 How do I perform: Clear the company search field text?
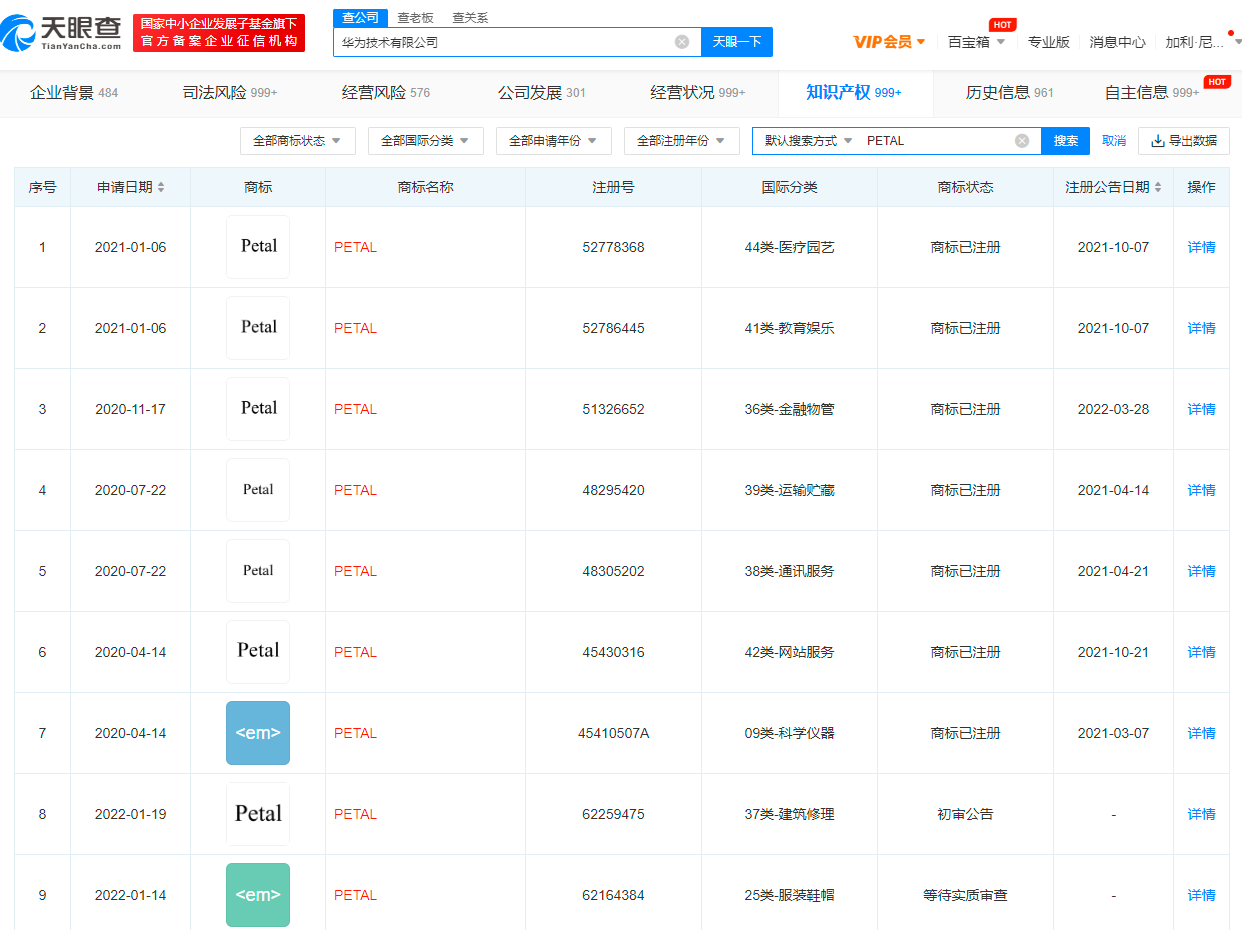click(x=682, y=42)
